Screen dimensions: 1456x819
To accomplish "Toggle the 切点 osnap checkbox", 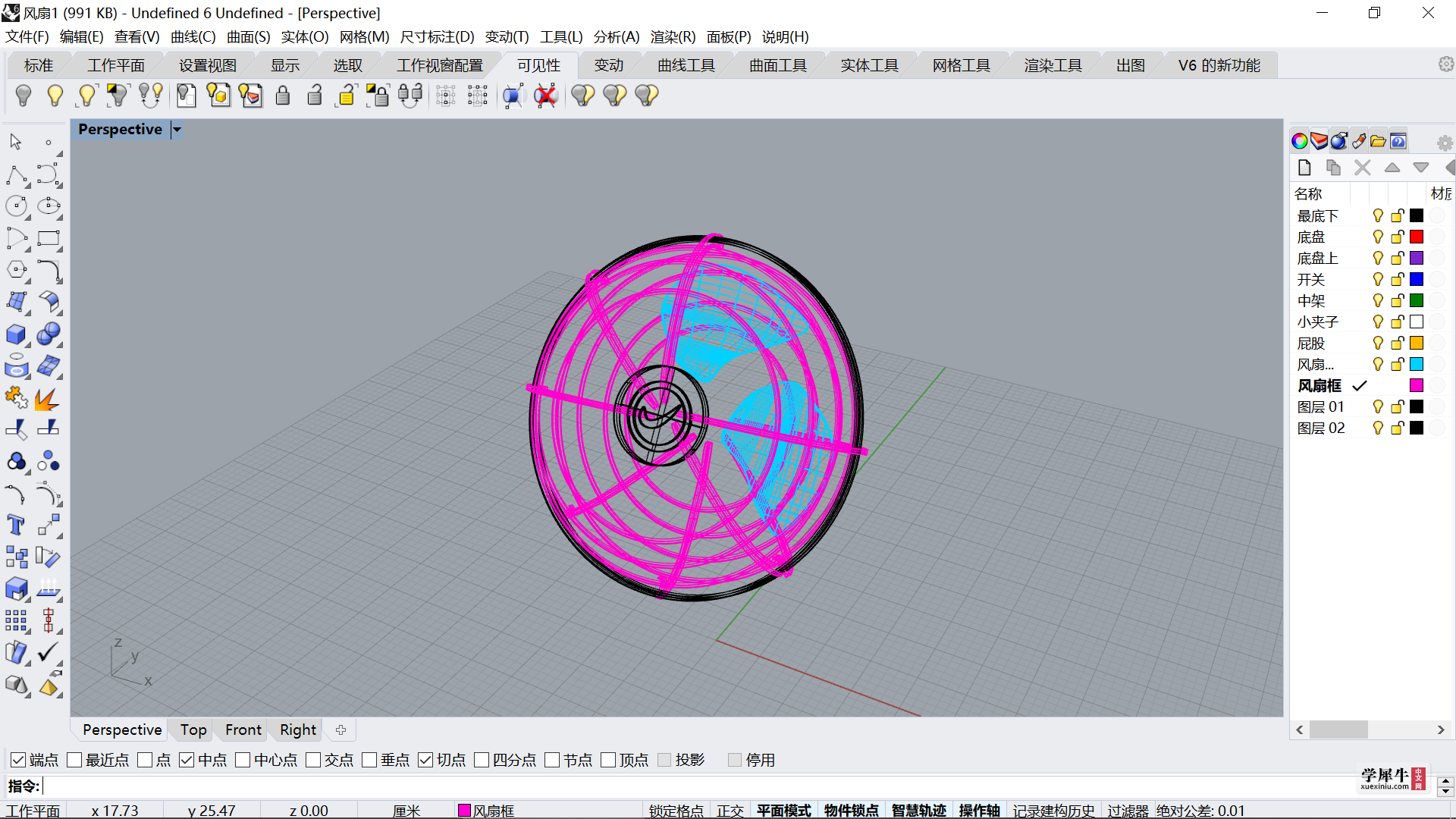I will pyautogui.click(x=425, y=760).
